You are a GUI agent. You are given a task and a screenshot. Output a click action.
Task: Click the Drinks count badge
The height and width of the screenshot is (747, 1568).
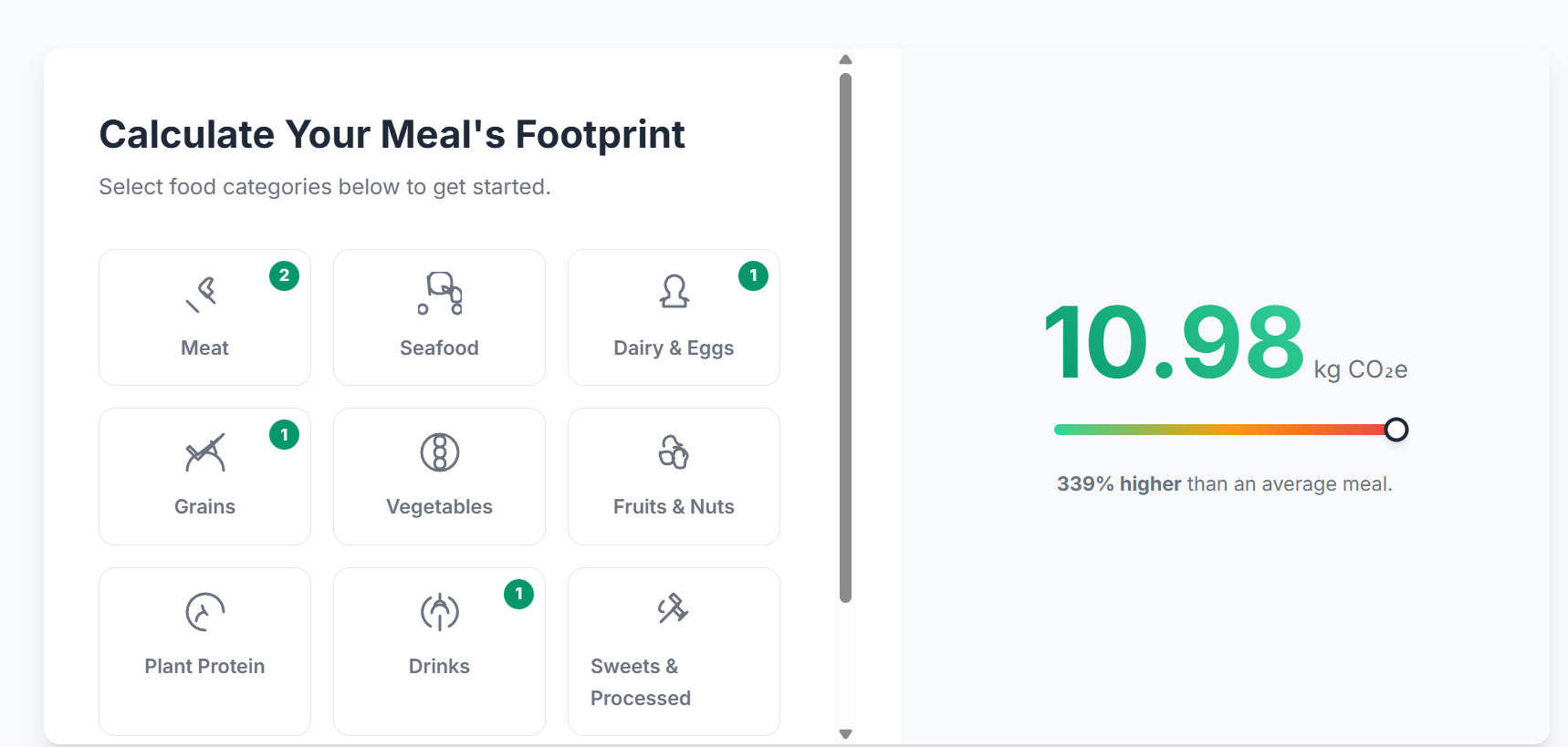(518, 595)
